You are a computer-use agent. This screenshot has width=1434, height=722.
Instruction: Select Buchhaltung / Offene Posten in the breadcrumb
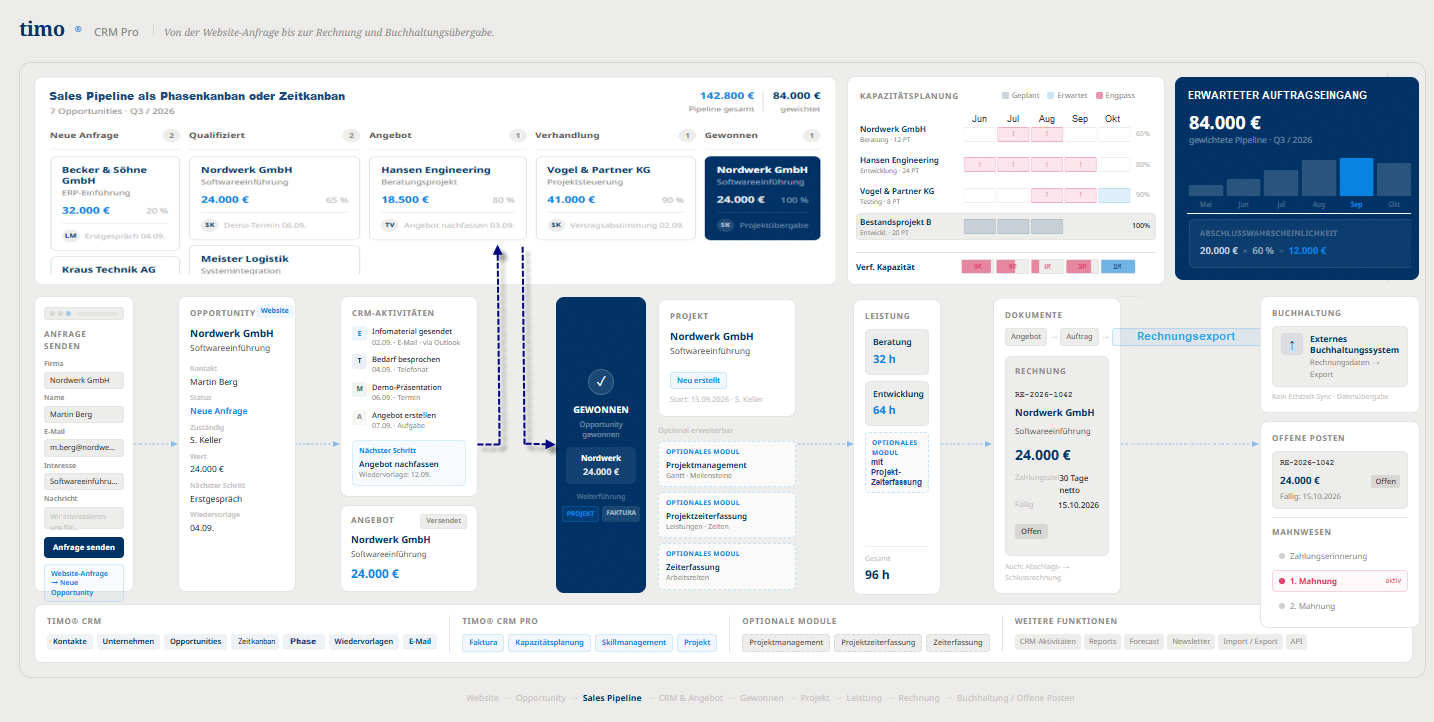point(1016,698)
